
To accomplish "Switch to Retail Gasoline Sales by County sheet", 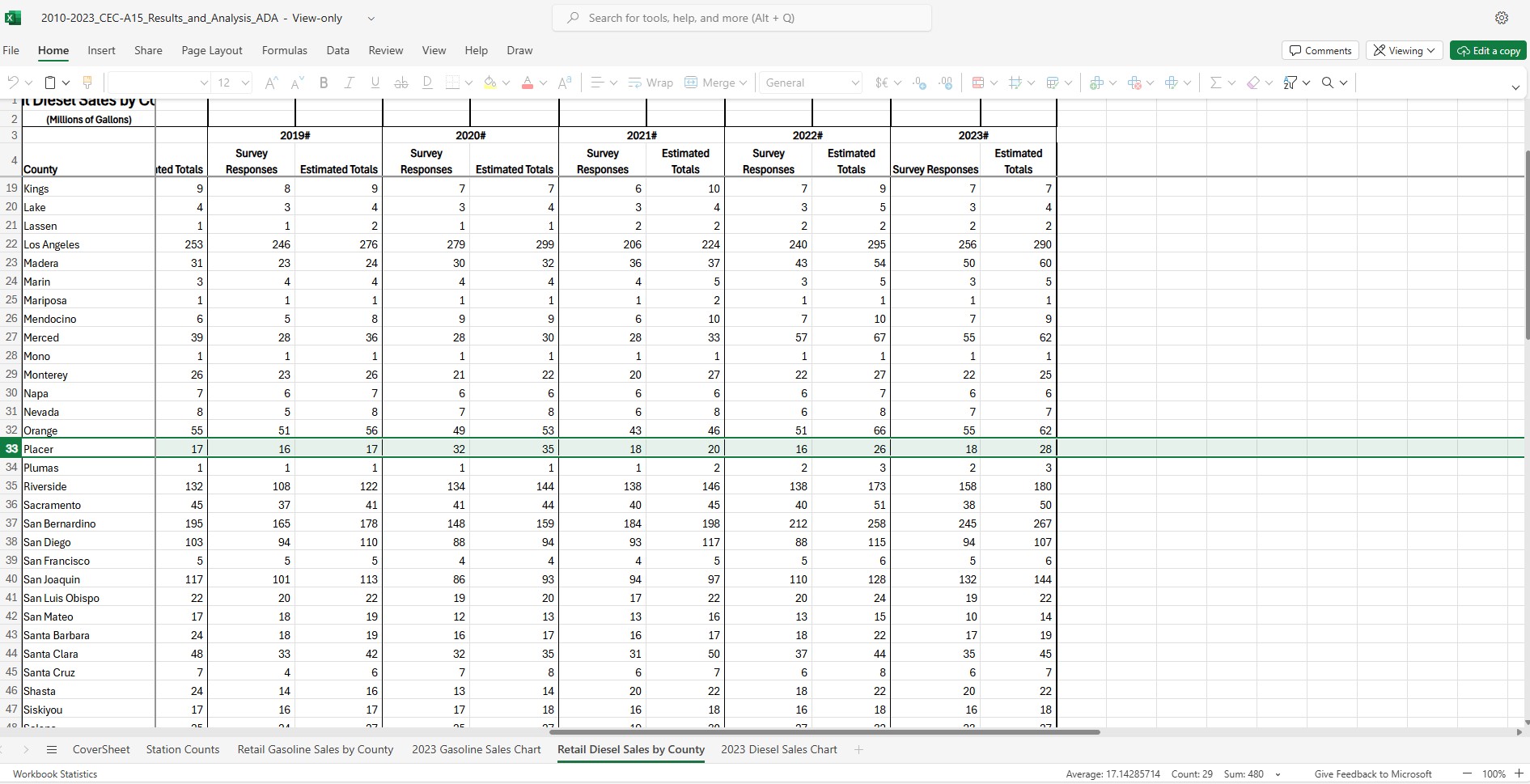I will coord(315,750).
